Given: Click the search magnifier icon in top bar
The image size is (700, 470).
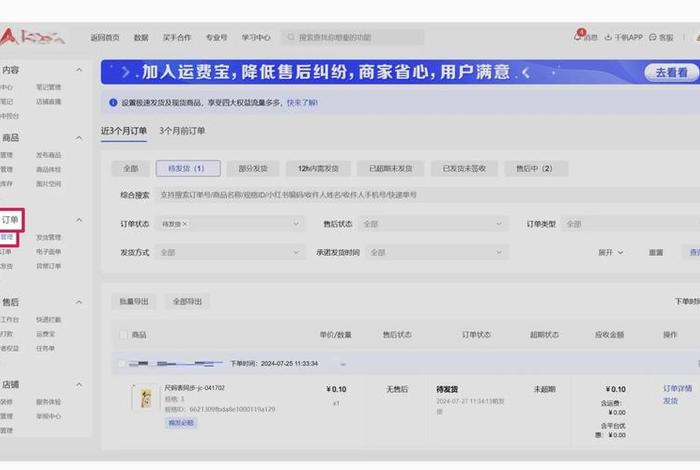Looking at the screenshot, I should tap(291, 37).
